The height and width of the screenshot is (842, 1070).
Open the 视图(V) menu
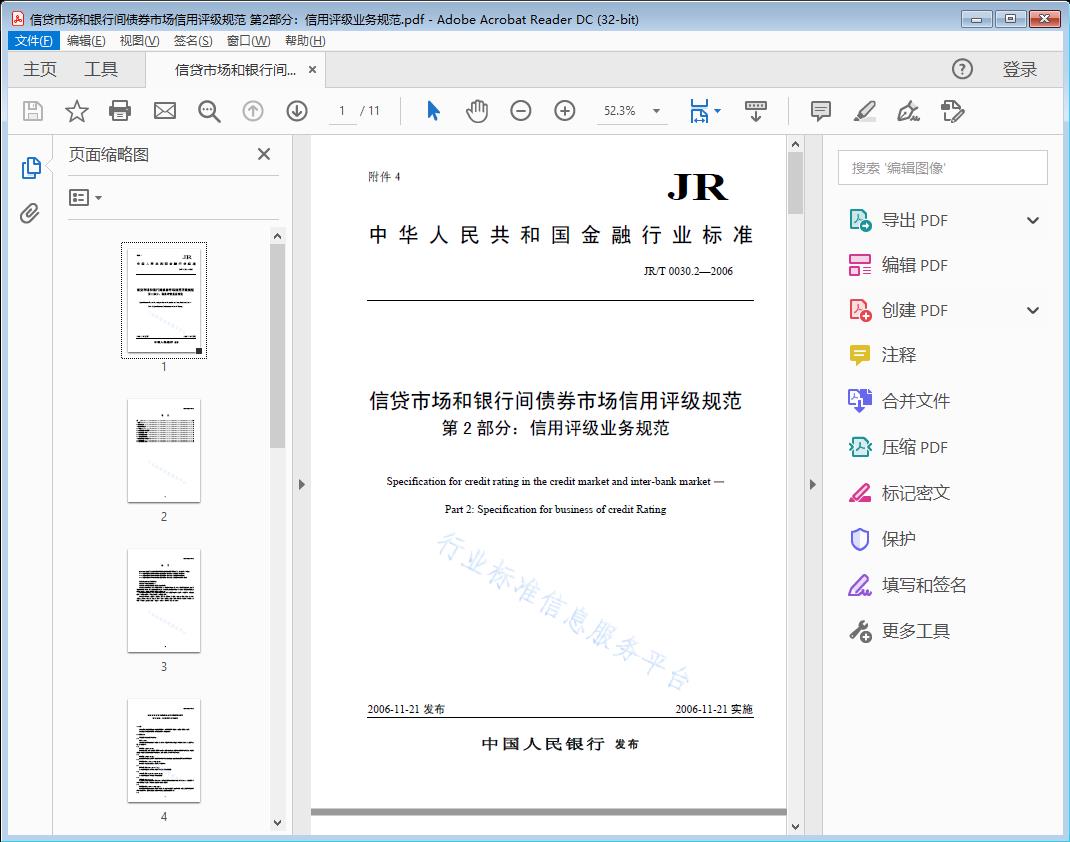point(139,41)
